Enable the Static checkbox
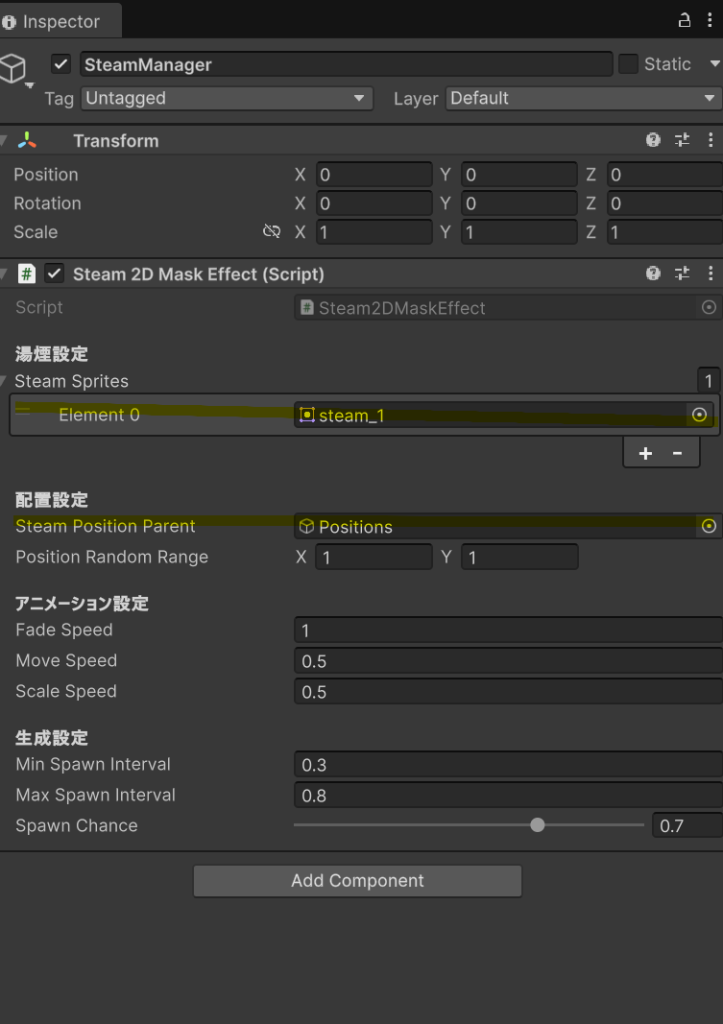The height and width of the screenshot is (1024, 723). click(x=628, y=64)
